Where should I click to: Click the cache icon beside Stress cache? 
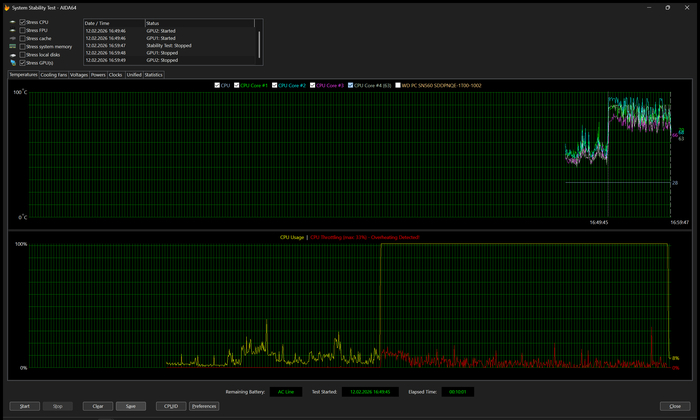[11, 38]
